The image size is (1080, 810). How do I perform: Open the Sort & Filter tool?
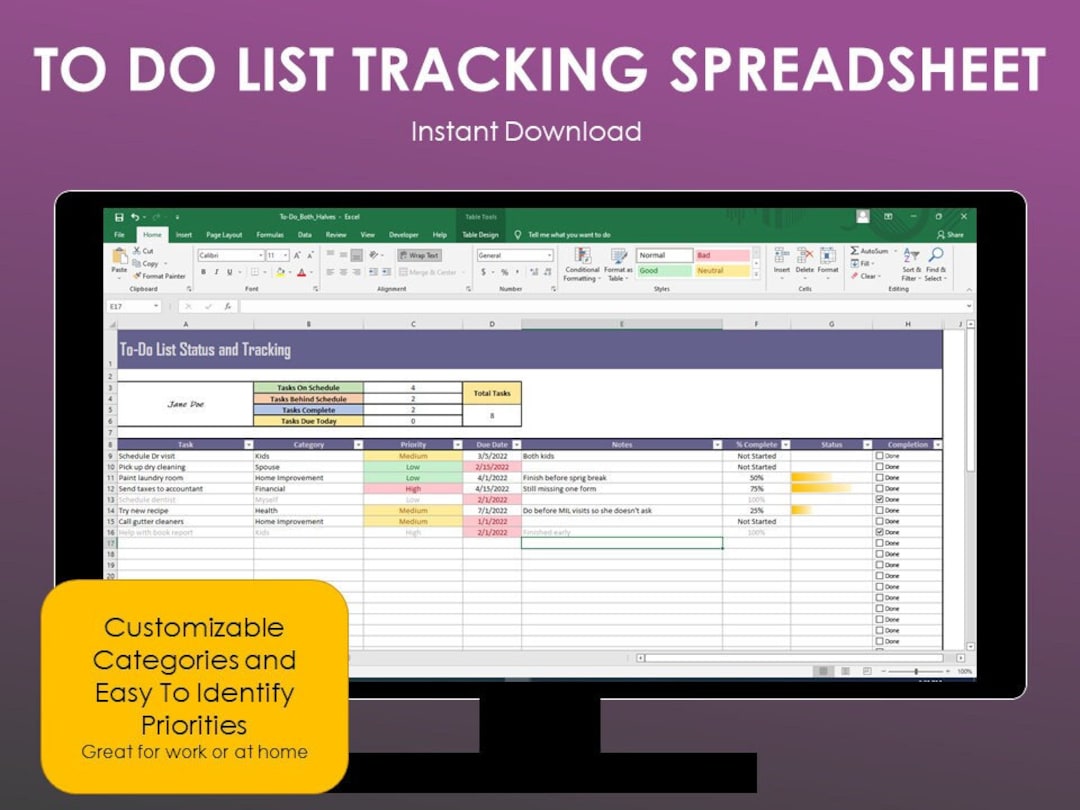coord(912,255)
